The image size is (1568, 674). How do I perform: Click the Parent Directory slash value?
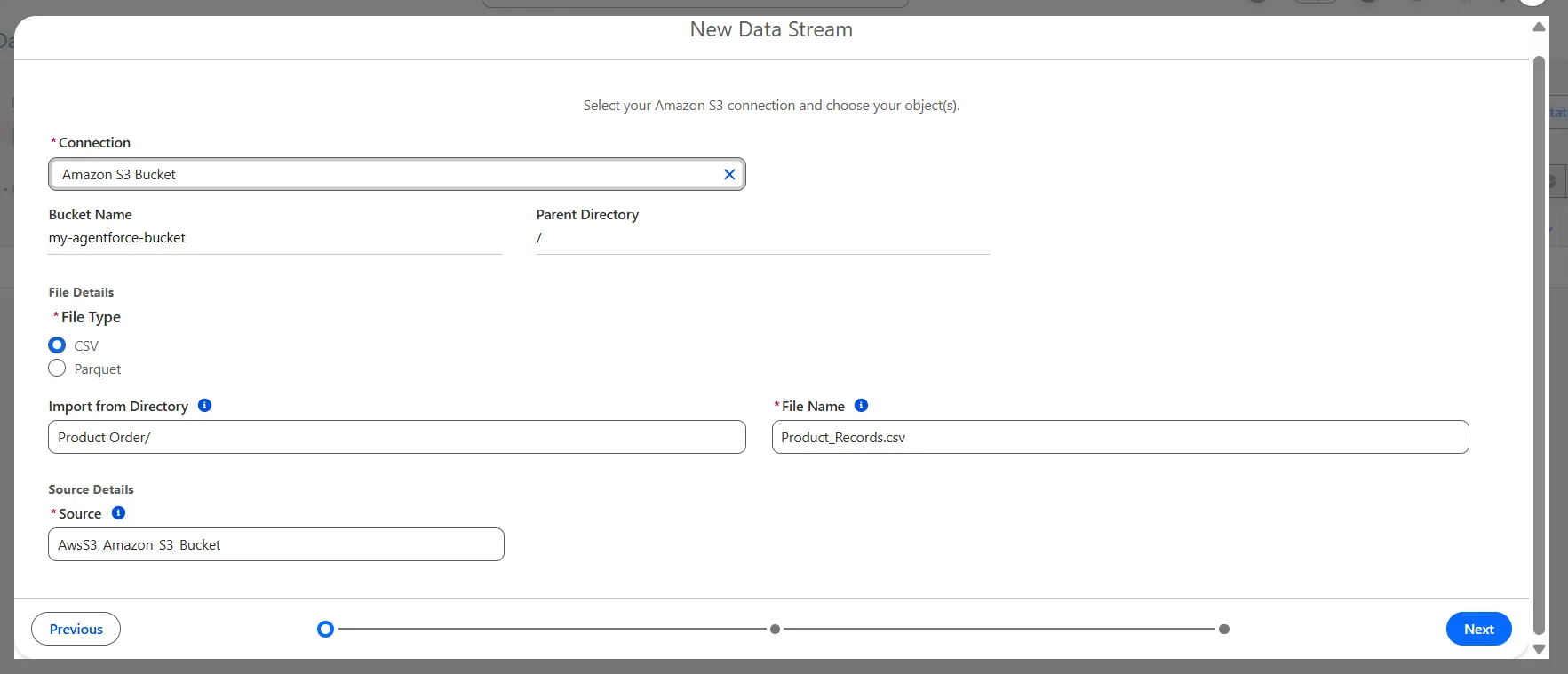(x=539, y=238)
